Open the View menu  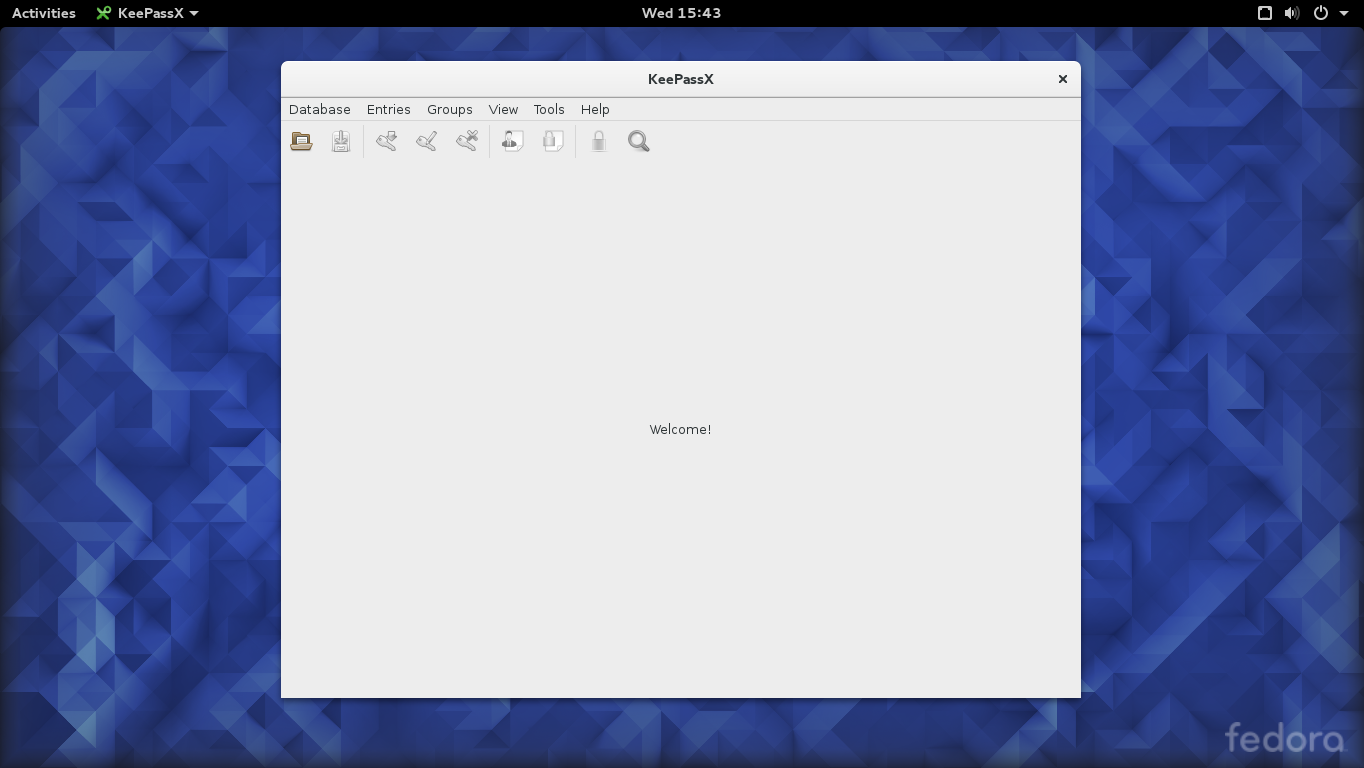point(503,109)
